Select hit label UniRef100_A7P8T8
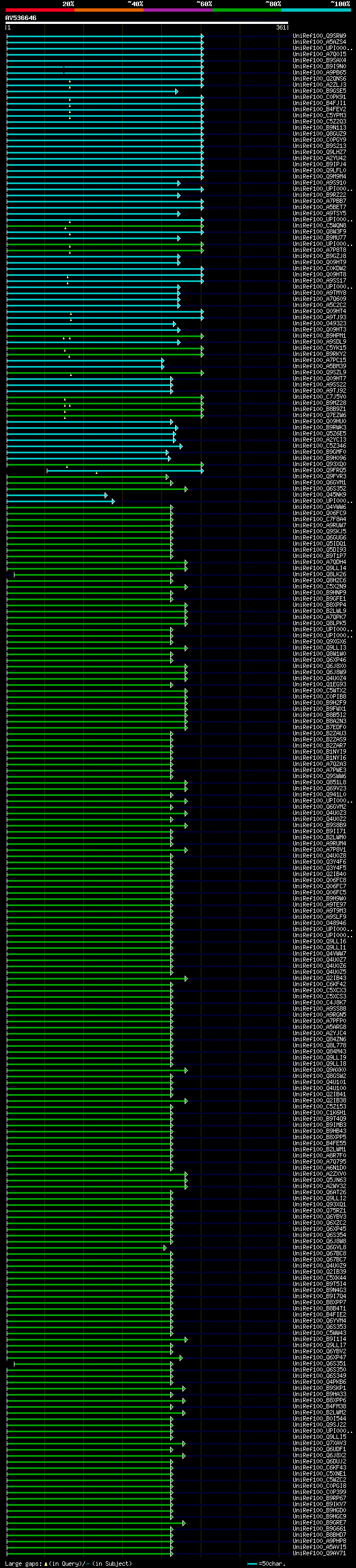356x1568 pixels. pyautogui.click(x=319, y=250)
